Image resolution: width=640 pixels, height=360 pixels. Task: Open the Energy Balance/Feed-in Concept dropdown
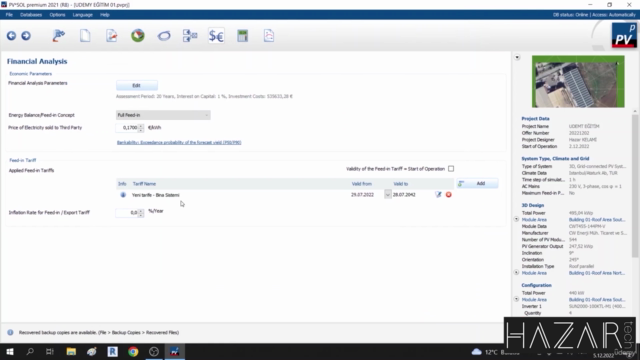tap(163, 115)
